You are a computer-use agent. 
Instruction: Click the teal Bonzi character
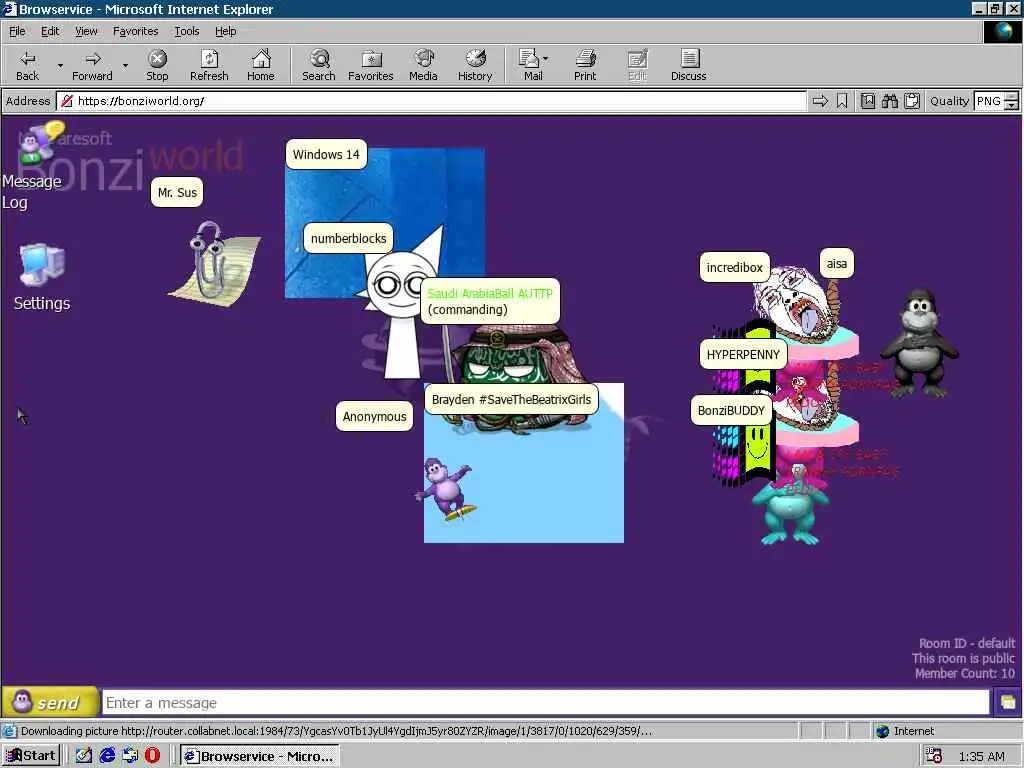790,511
